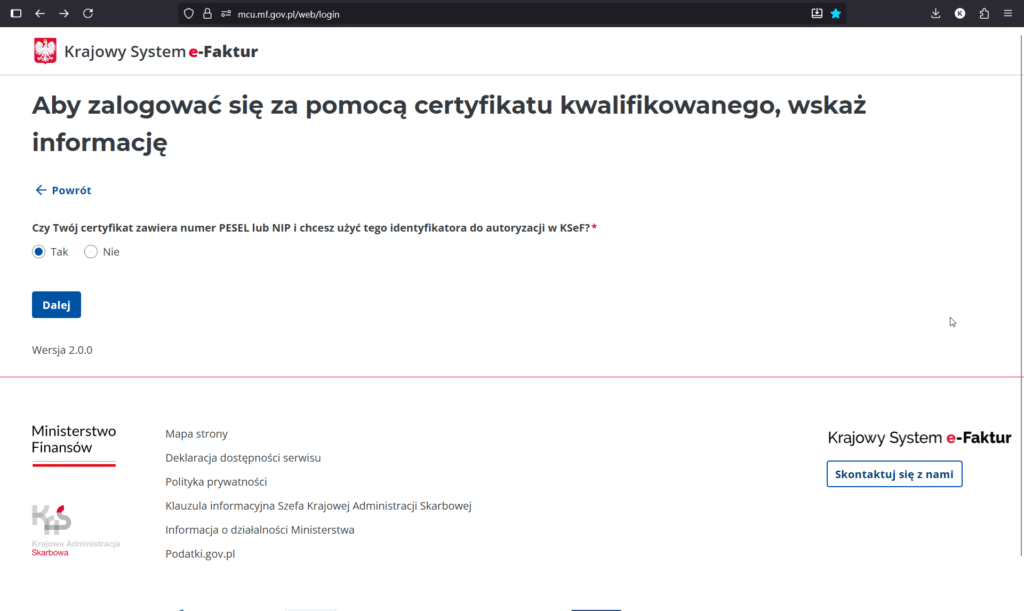This screenshot has height=611, width=1024.
Task: Reload the page with the refresh icon
Action: (88, 13)
